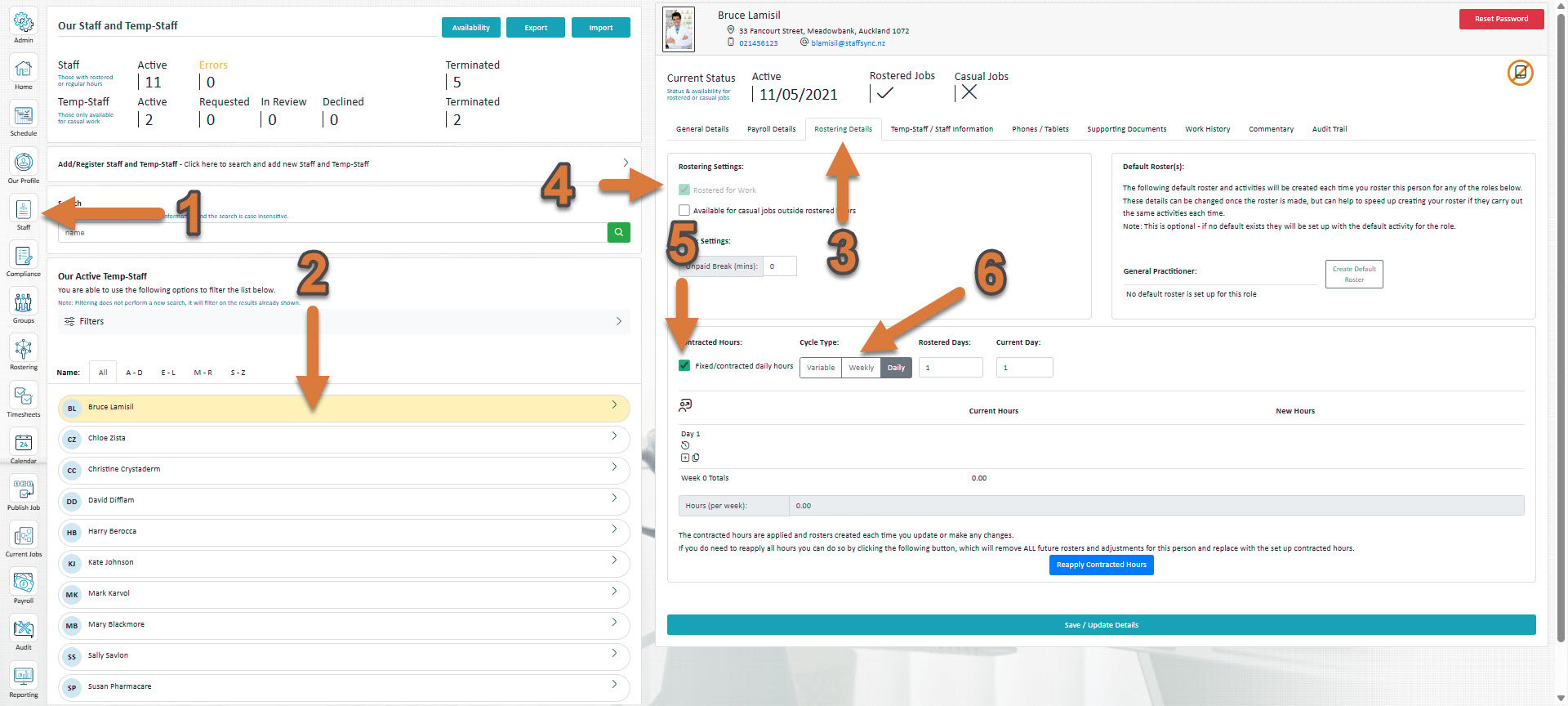Open the Reporting sidebar icon
Image resolution: width=1568 pixels, height=706 pixels.
pyautogui.click(x=24, y=677)
